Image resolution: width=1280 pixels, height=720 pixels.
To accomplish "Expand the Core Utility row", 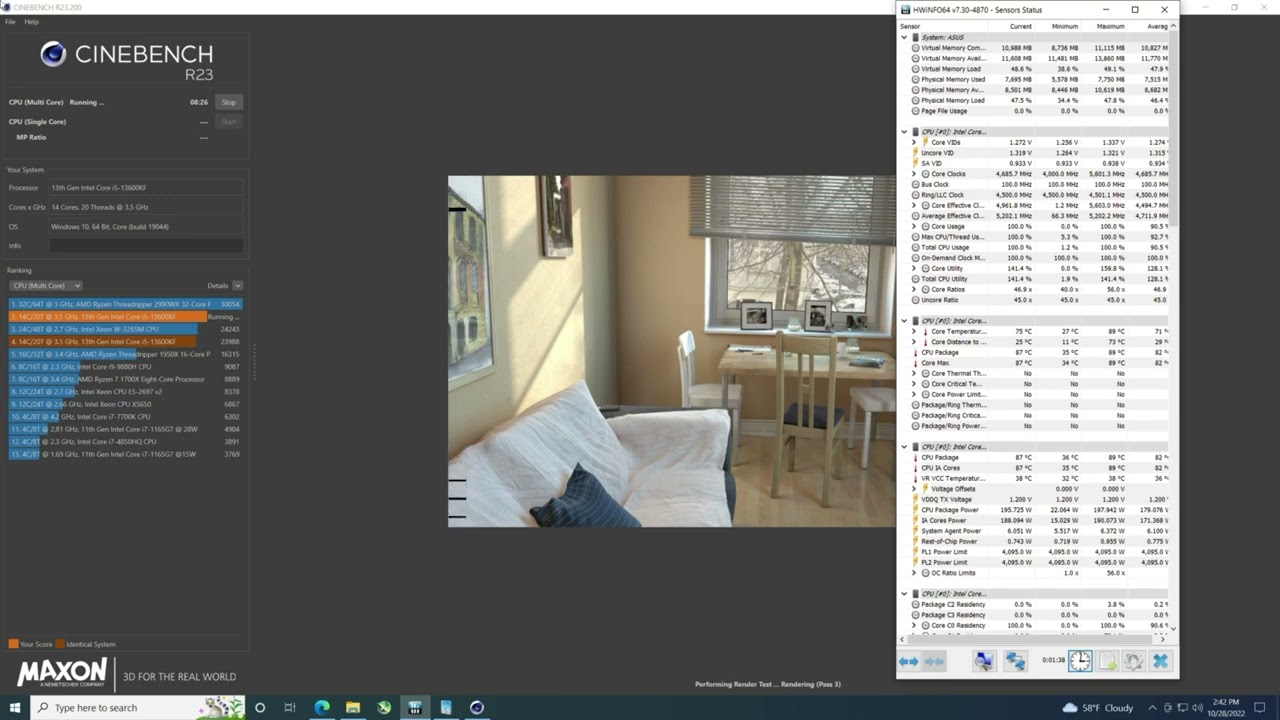I will pyautogui.click(x=914, y=268).
